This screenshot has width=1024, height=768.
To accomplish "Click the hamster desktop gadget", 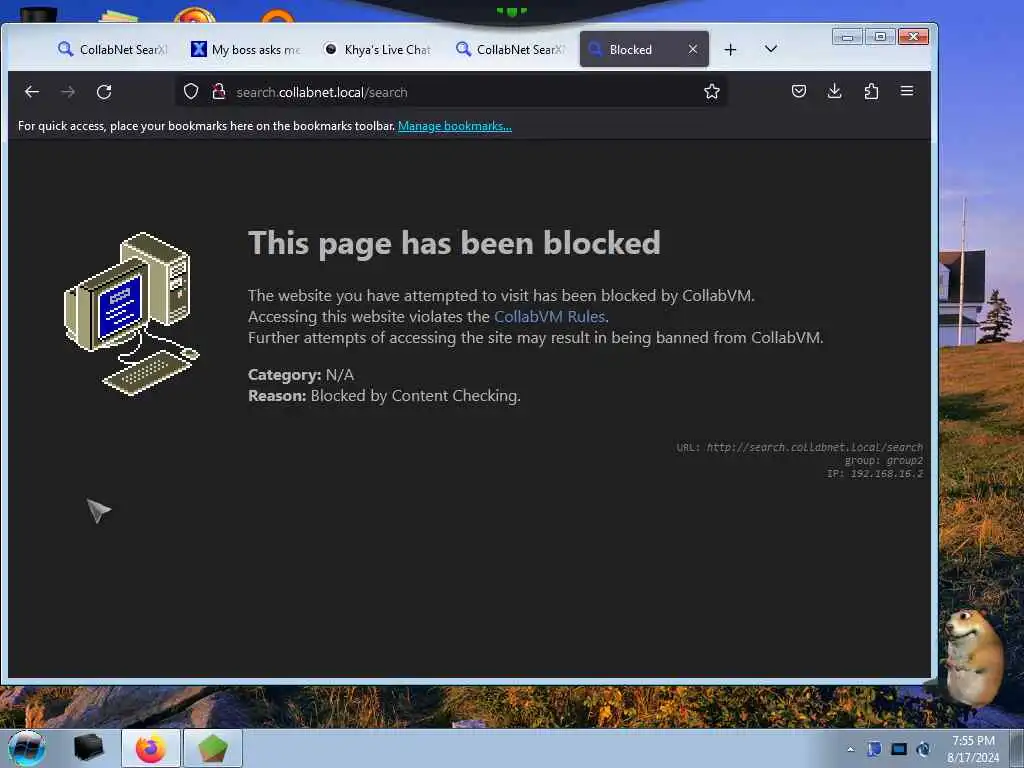I will (973, 657).
